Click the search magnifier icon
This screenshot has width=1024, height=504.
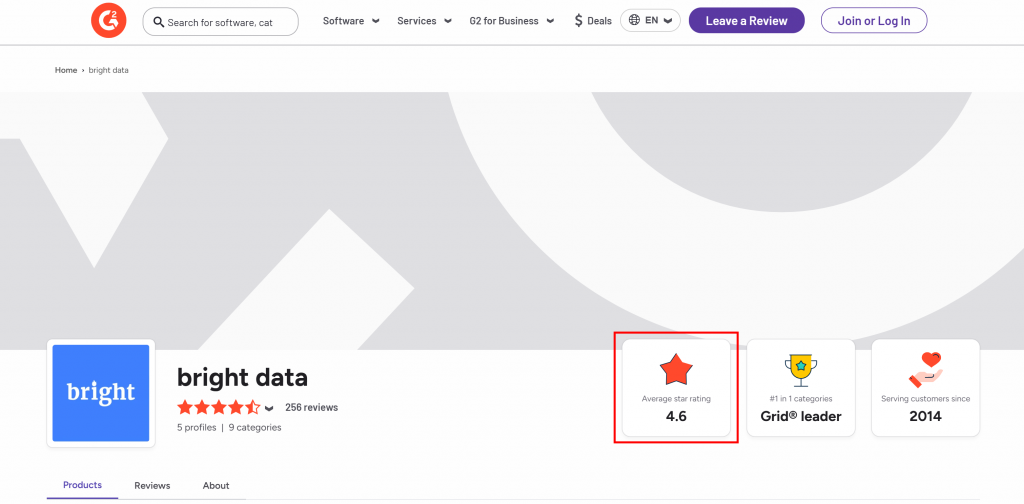[158, 22]
